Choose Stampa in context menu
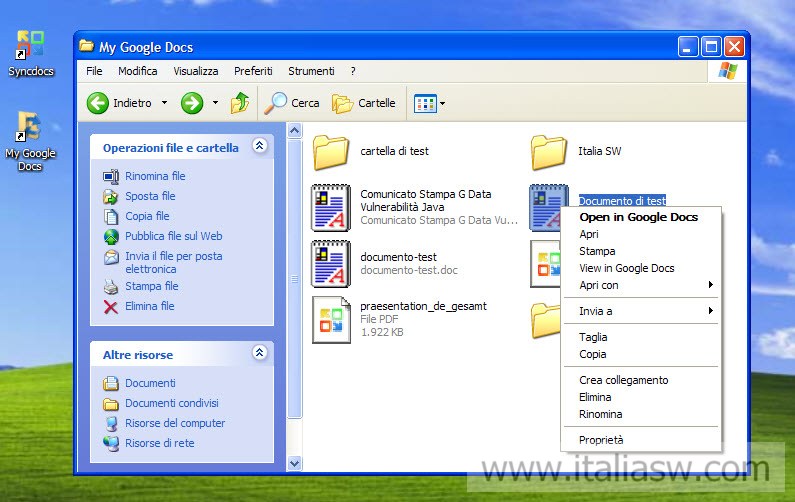This screenshot has height=502, width=795. [641, 251]
